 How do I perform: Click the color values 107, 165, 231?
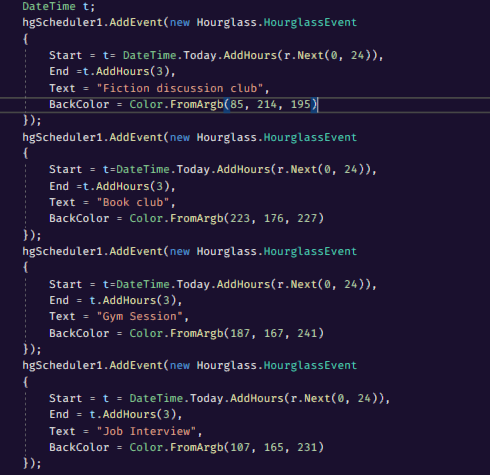click(273, 447)
